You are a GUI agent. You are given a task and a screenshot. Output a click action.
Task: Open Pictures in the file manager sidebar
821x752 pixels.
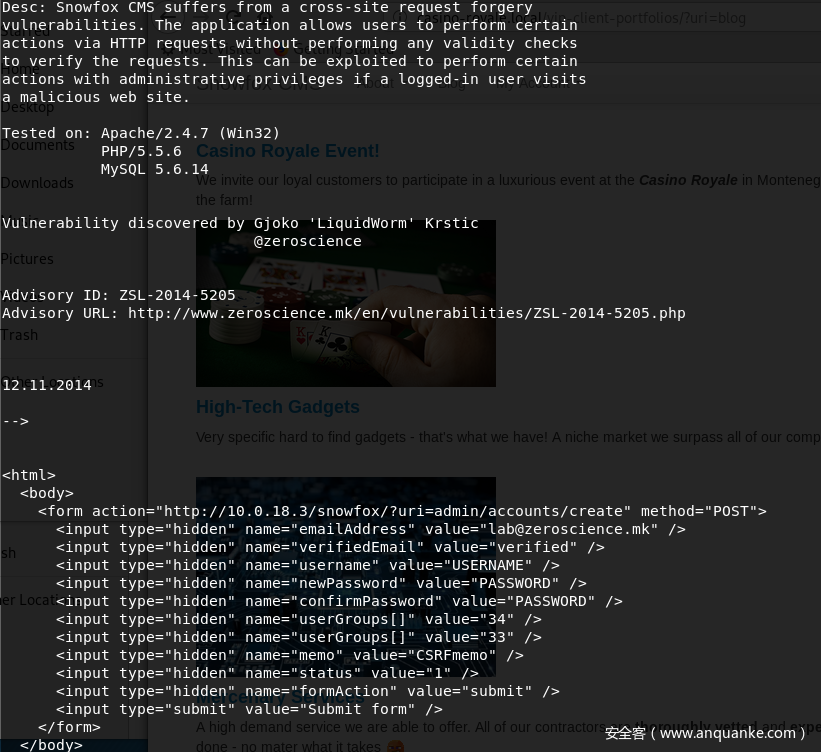(27, 259)
